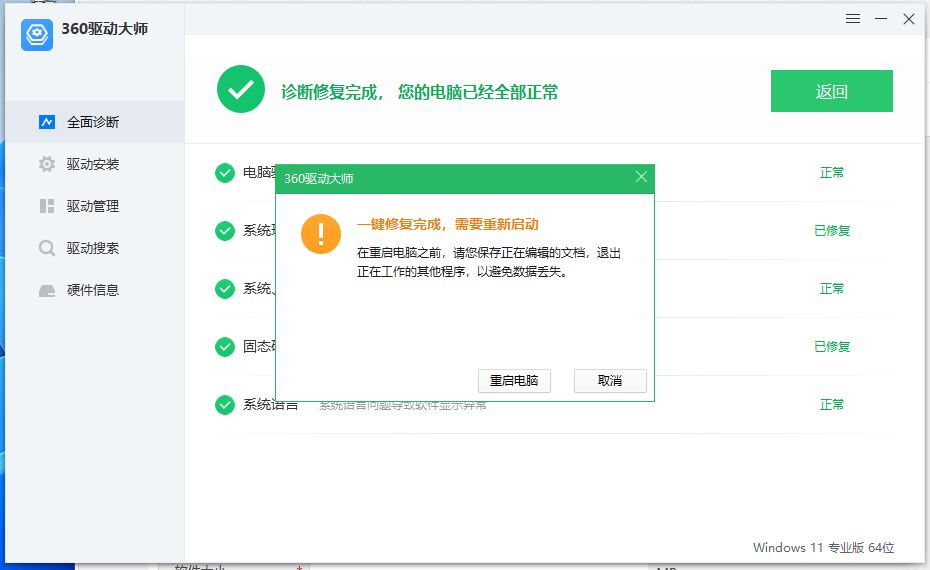
Task: Click the orange warning icon in dialog
Action: point(321,234)
